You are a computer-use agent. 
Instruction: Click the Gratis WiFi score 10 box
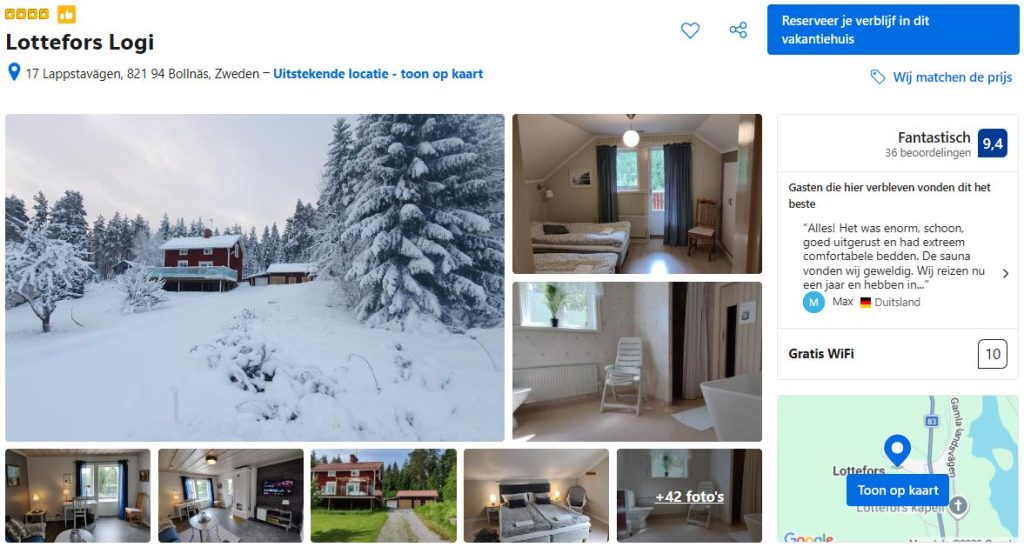tap(992, 354)
